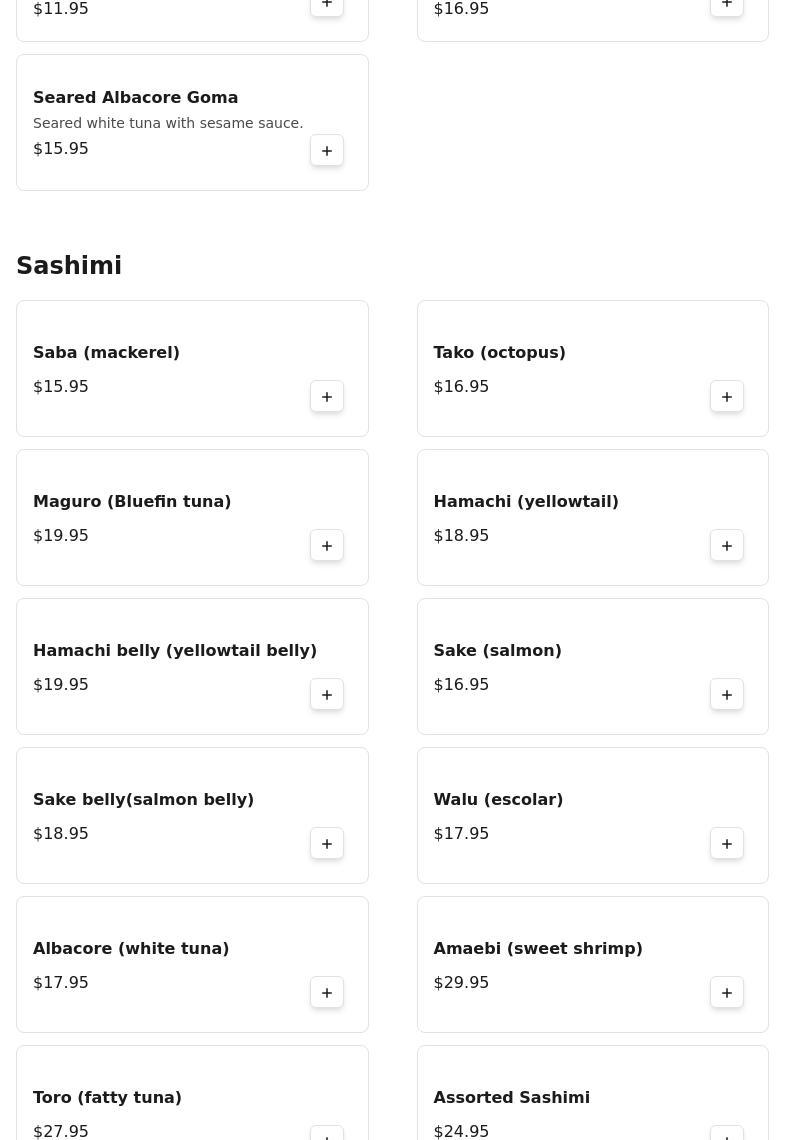The image size is (785, 1140).
Task: Click the Sashimi section heading
Action: point(69,266)
